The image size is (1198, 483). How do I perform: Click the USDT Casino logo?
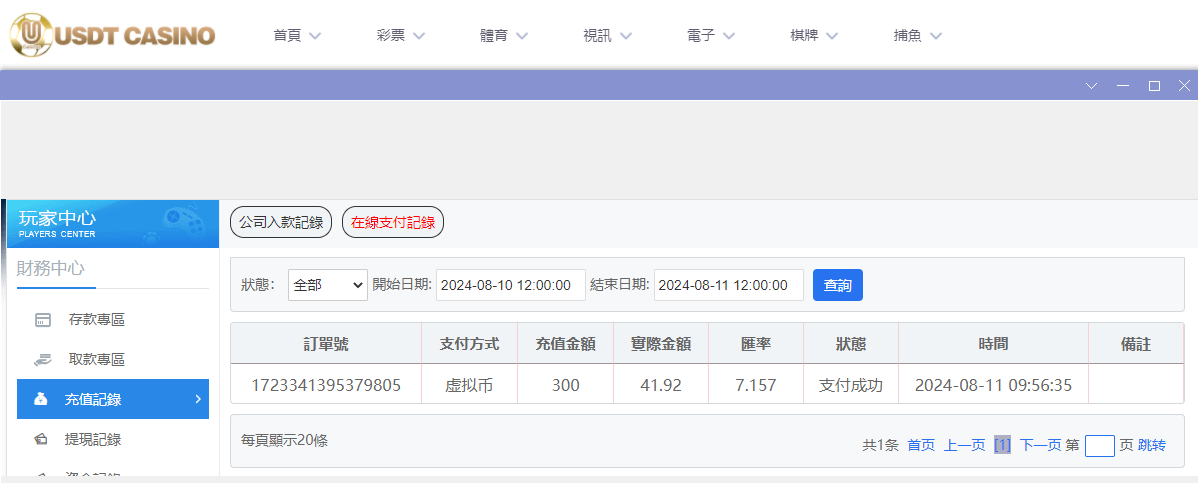112,35
